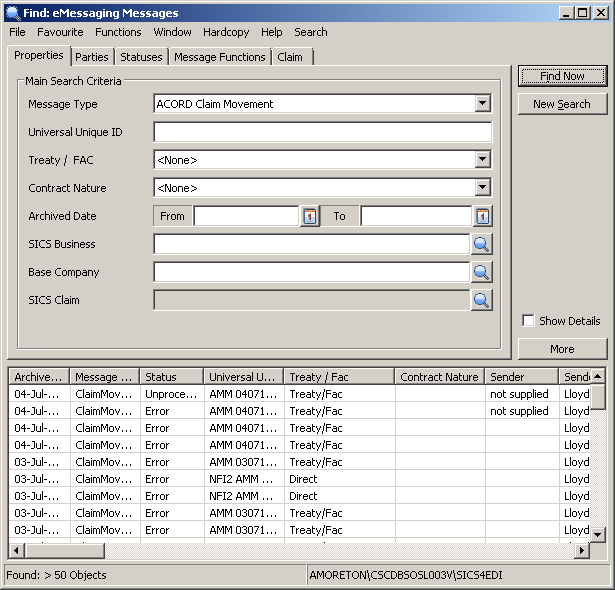Open the Archived Date From calendar picker

[309, 216]
